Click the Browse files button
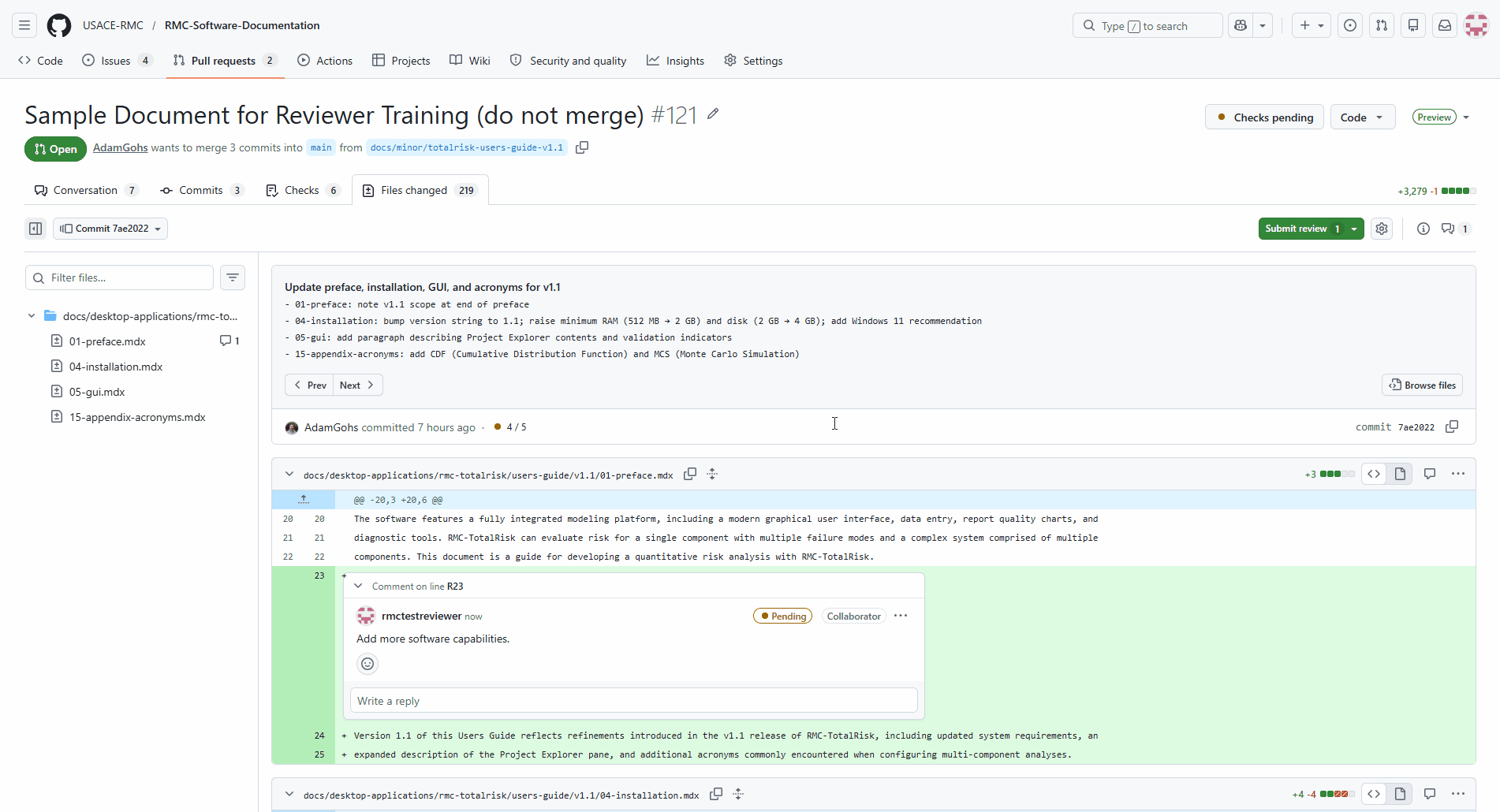This screenshot has height=812, width=1500. [1423, 385]
